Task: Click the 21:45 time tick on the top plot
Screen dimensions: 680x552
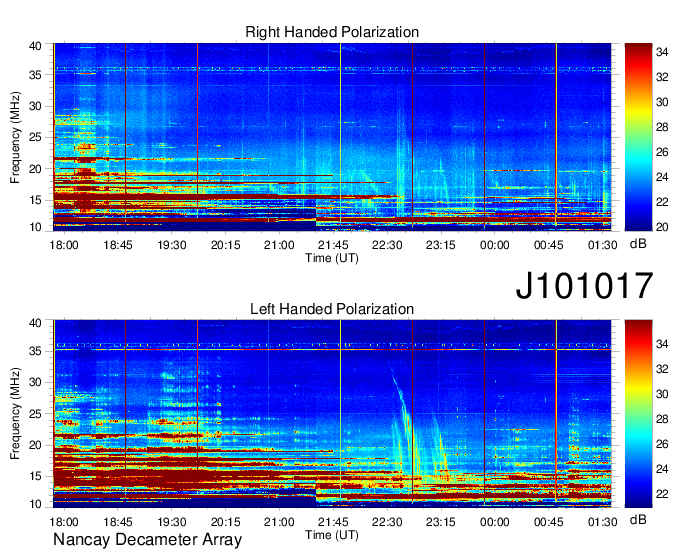Action: (x=333, y=245)
